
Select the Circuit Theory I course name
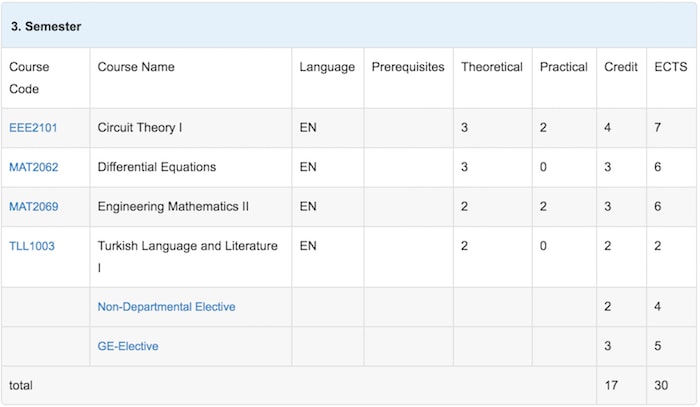pyautogui.click(x=140, y=128)
